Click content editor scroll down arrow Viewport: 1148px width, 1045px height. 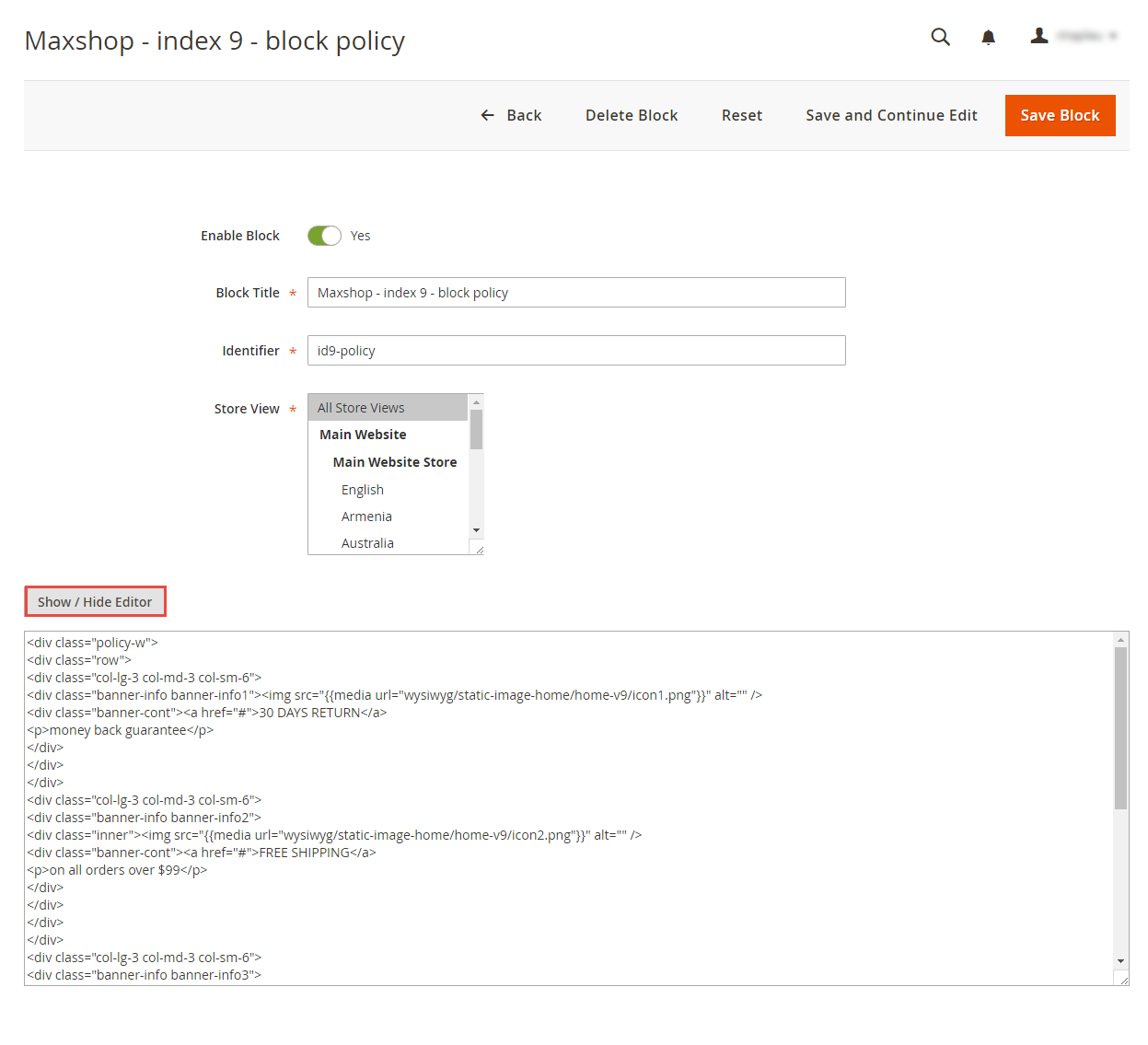pyautogui.click(x=1120, y=960)
